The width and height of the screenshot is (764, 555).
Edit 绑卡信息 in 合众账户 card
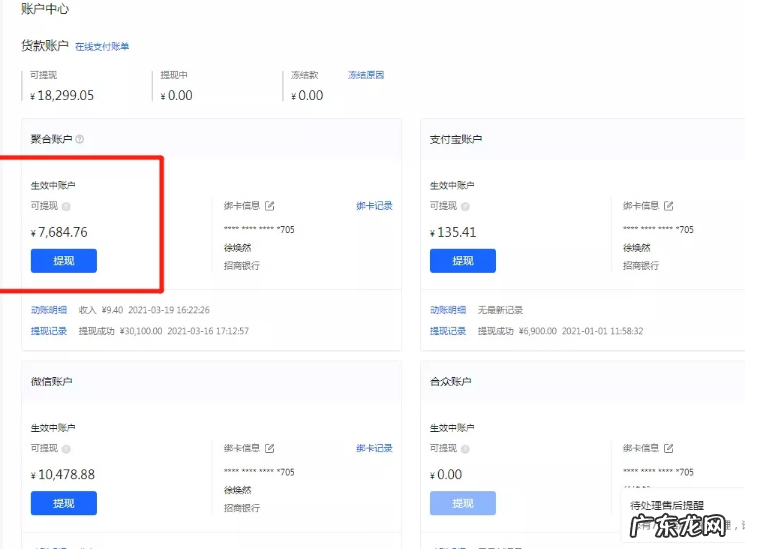668,448
